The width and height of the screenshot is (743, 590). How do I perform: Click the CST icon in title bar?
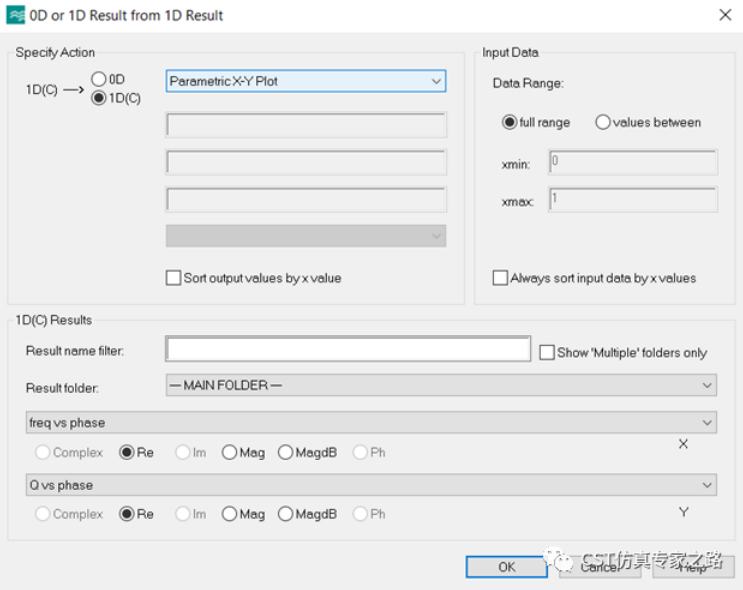coord(16,15)
